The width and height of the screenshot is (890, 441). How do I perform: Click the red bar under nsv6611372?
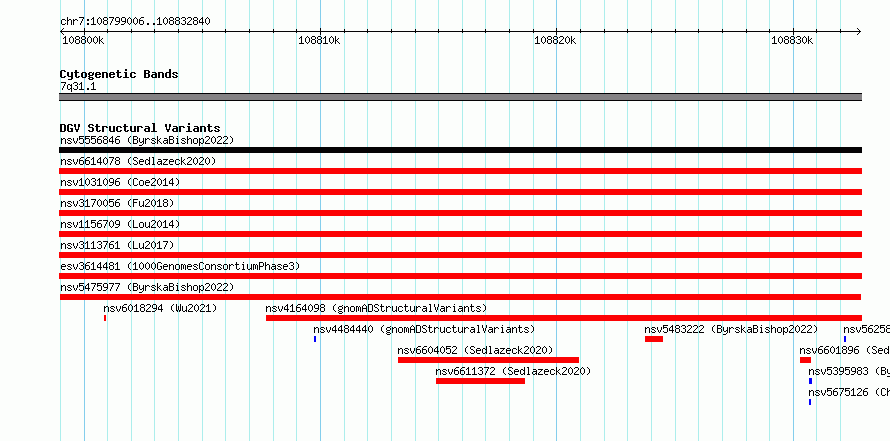point(480,381)
